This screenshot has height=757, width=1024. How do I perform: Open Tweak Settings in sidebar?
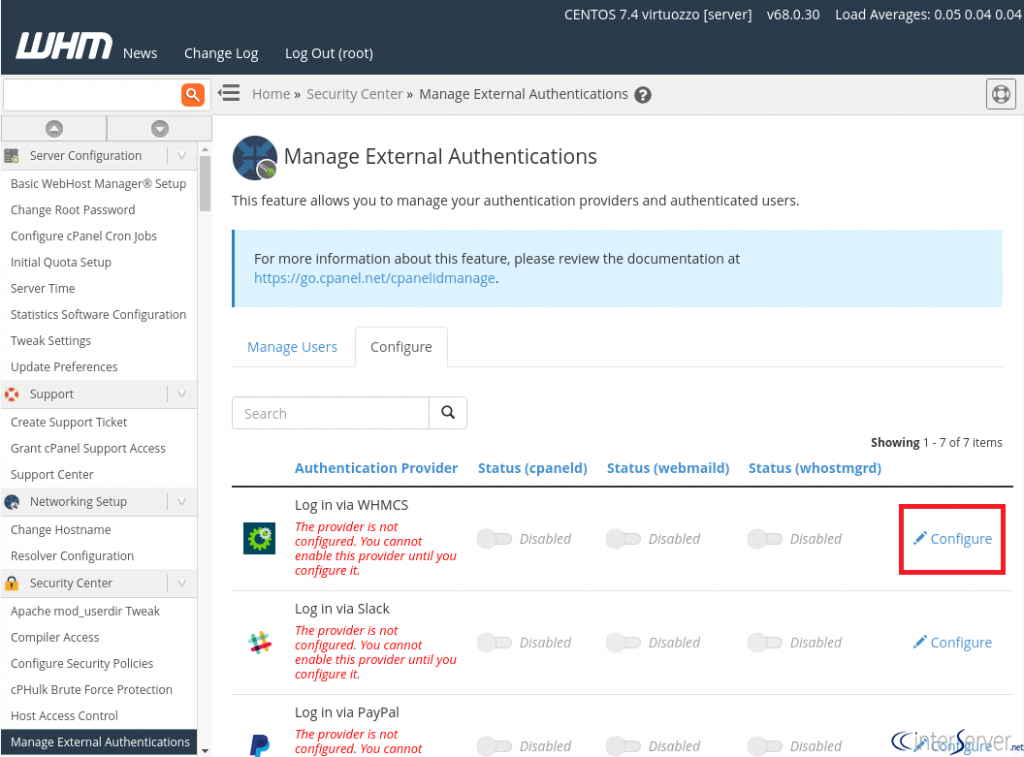coord(51,340)
